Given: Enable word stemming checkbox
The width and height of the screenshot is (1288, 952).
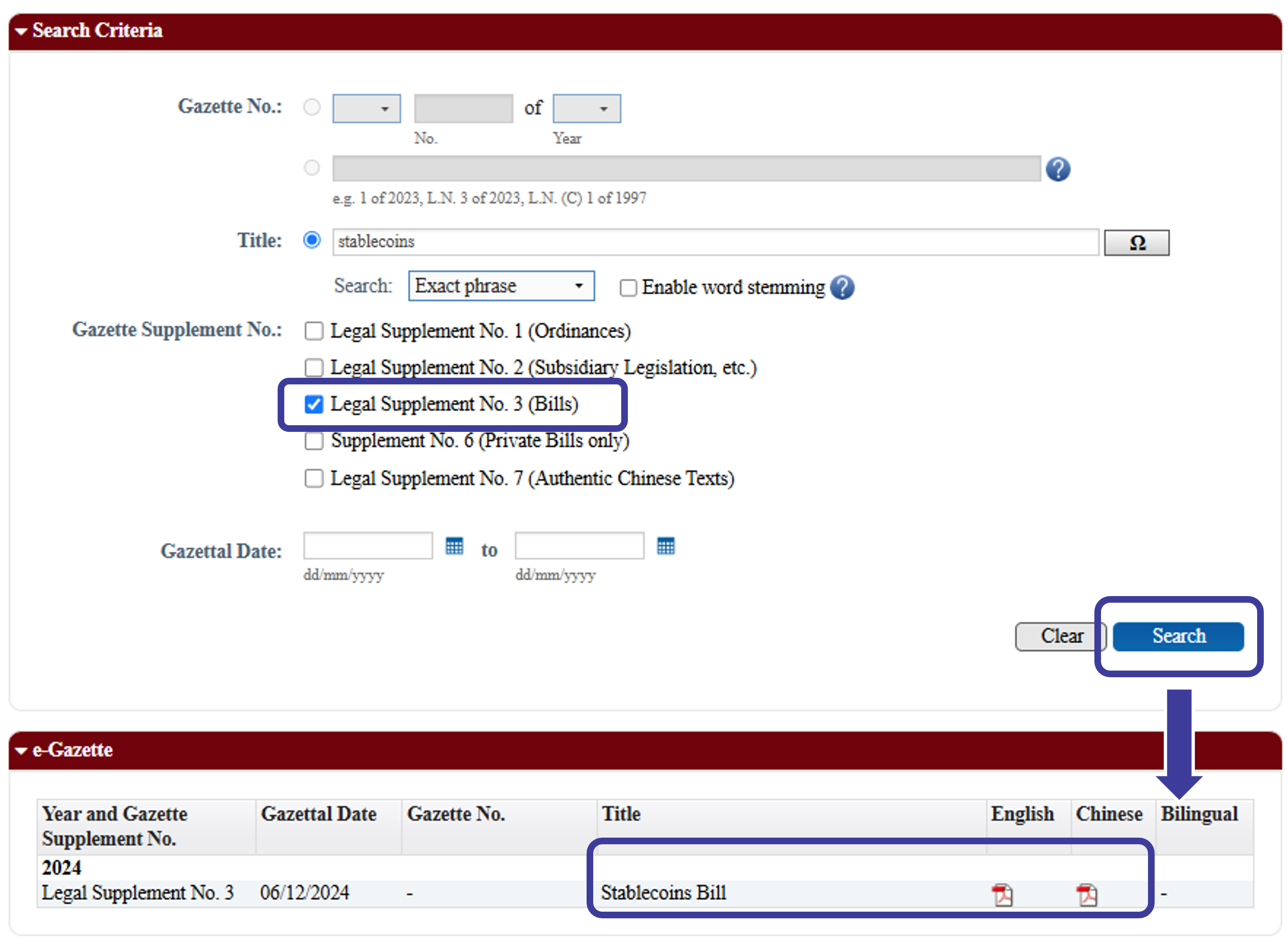Looking at the screenshot, I should pyautogui.click(x=627, y=288).
